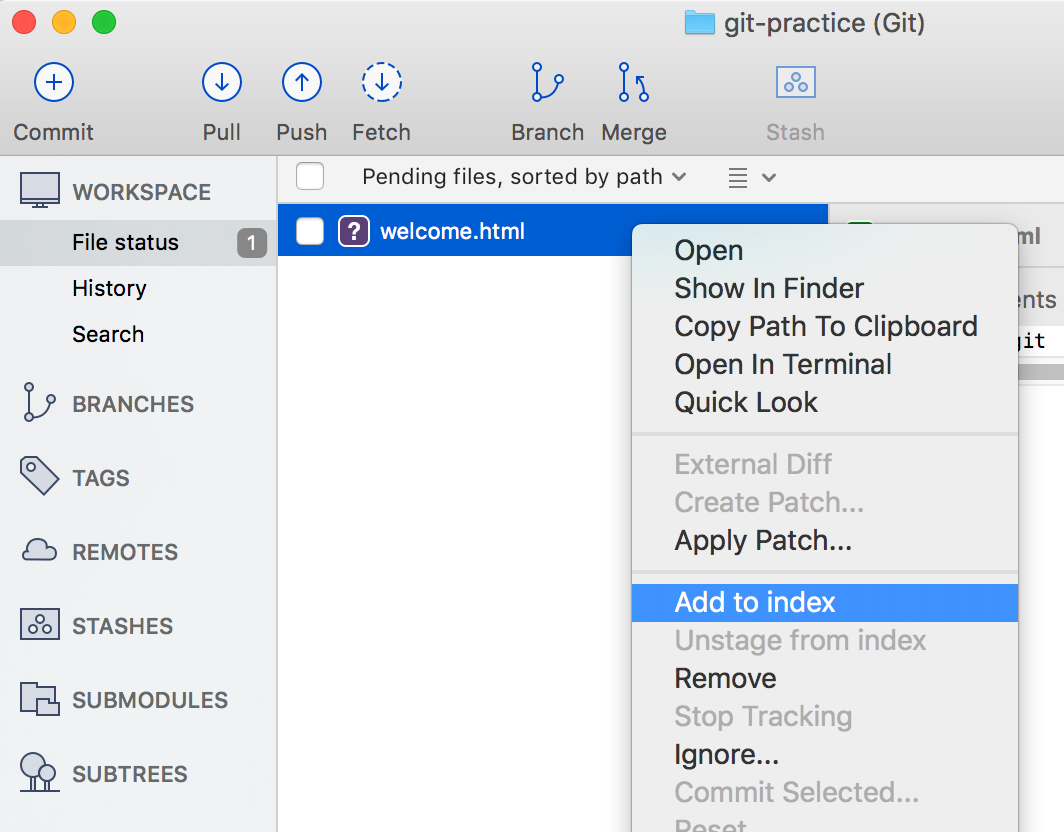The height and width of the screenshot is (832, 1064).
Task: Toggle the select-all pending files checkbox
Action: point(310,177)
